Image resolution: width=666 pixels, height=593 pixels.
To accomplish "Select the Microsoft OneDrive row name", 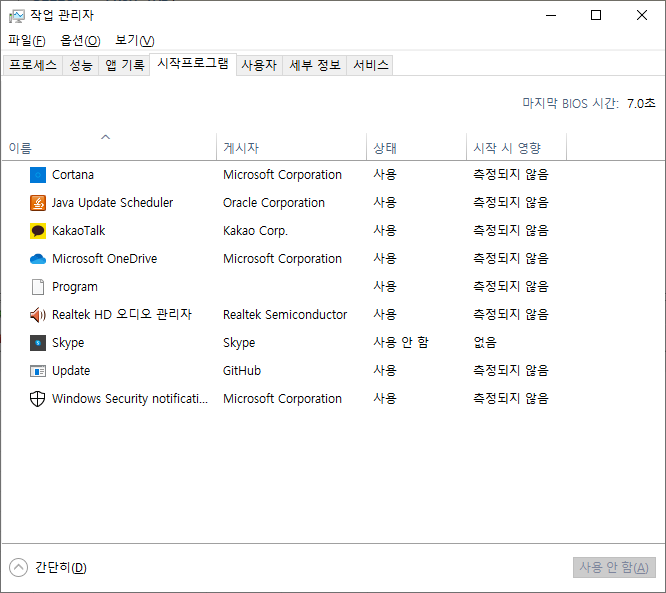I will 104,259.
